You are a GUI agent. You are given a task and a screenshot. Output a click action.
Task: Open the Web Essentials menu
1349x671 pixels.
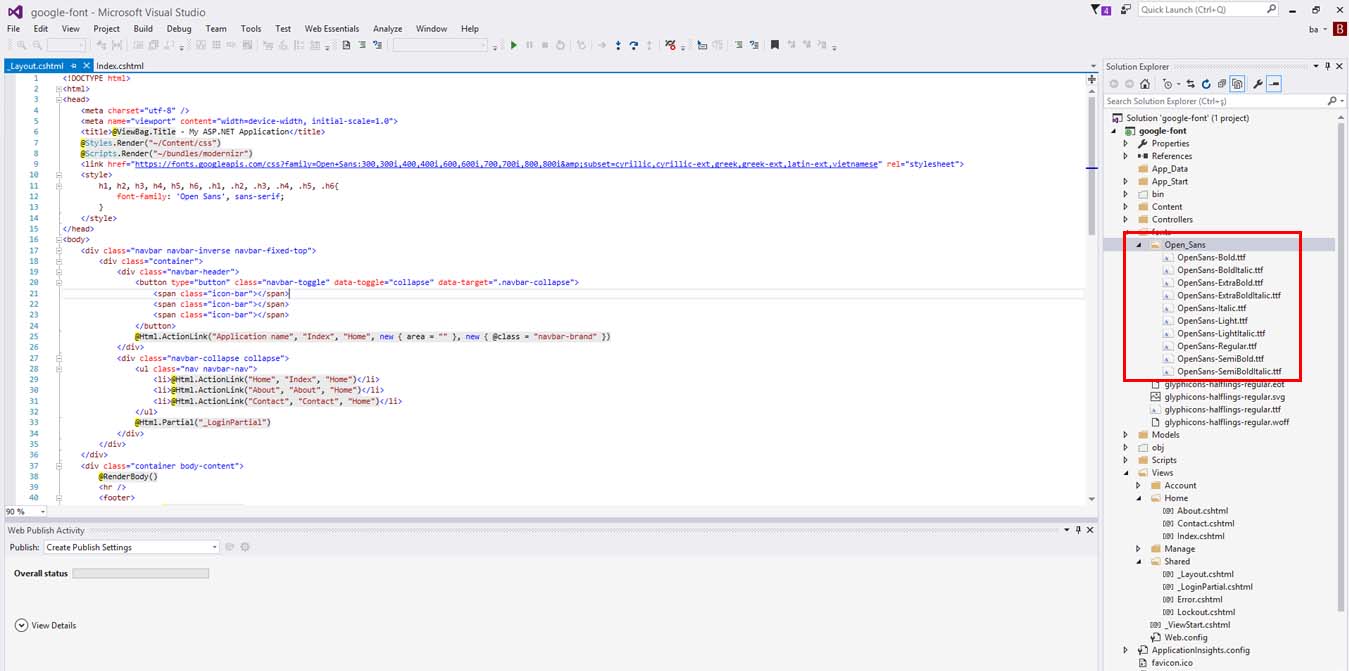pos(334,29)
